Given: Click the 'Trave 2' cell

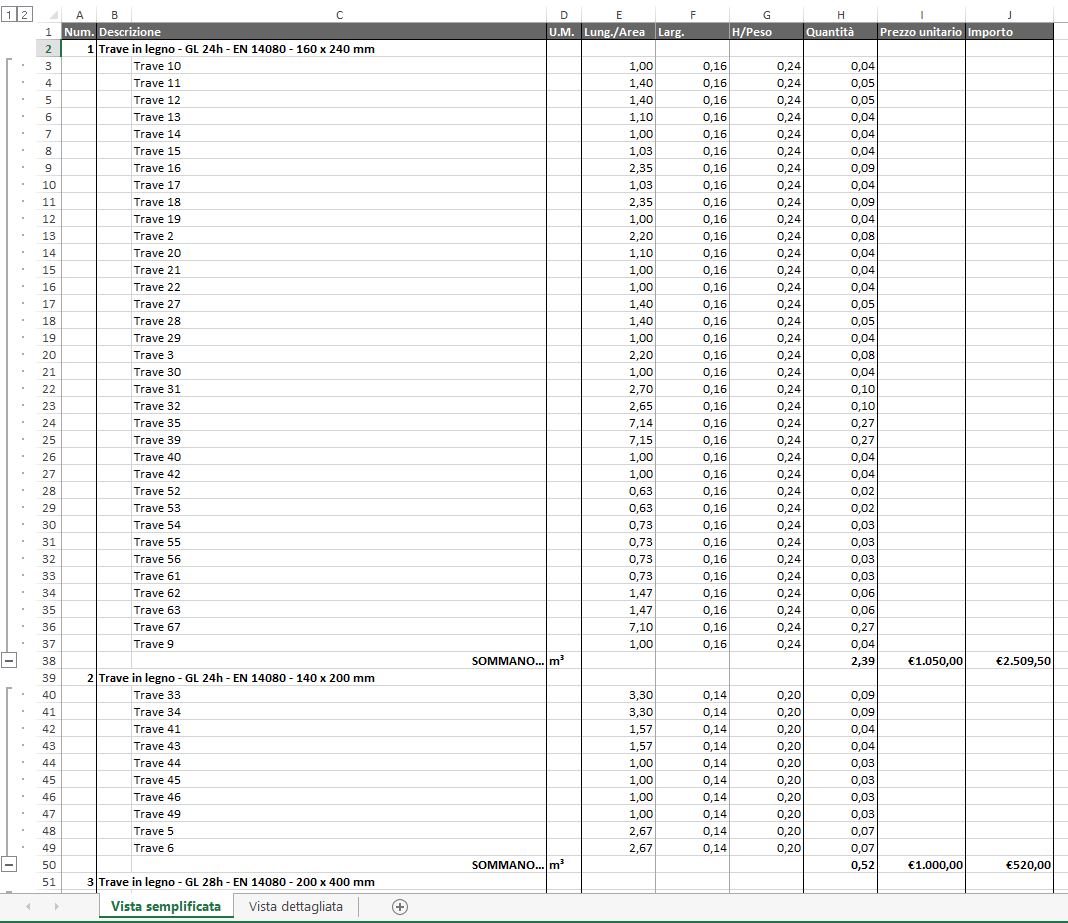Looking at the screenshot, I should pos(339,236).
